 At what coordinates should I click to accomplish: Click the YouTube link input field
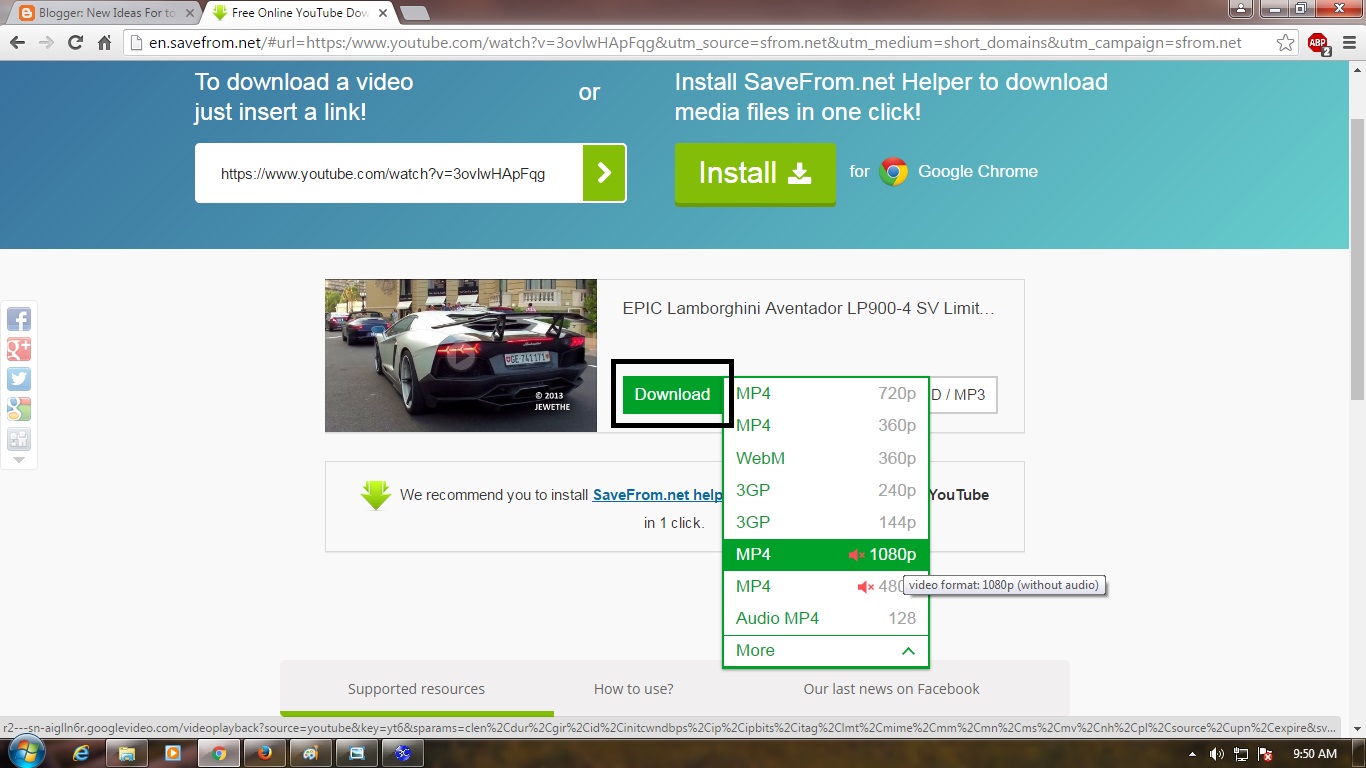(x=388, y=173)
